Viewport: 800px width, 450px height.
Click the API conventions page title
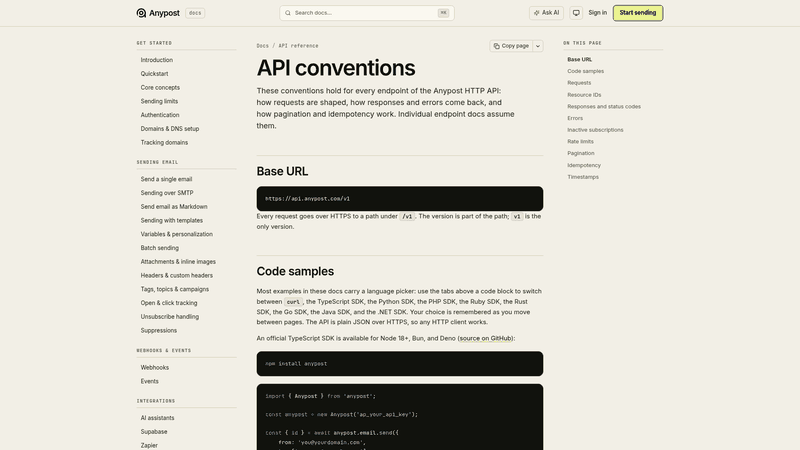tap(336, 68)
